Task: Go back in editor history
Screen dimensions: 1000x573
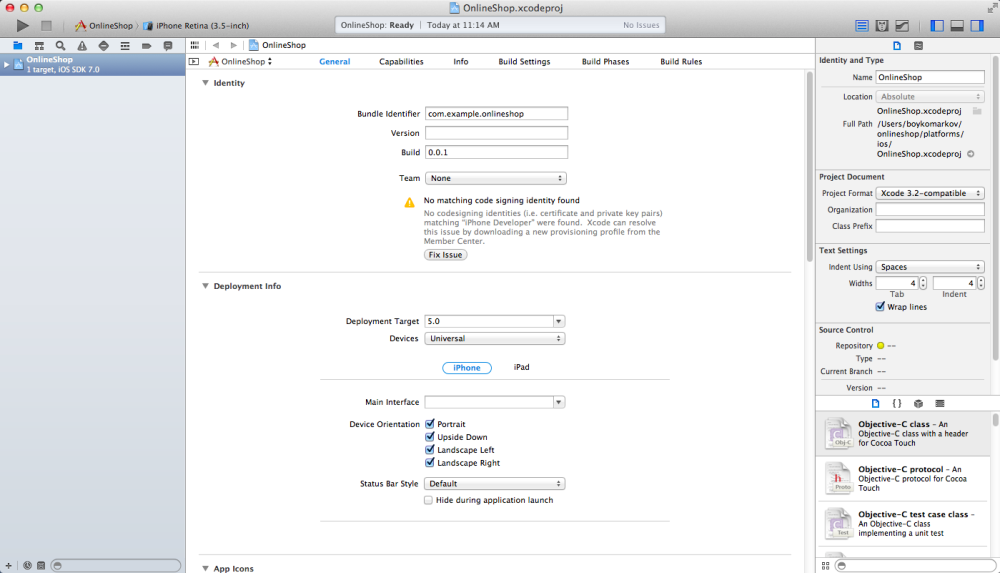Action: (x=216, y=45)
